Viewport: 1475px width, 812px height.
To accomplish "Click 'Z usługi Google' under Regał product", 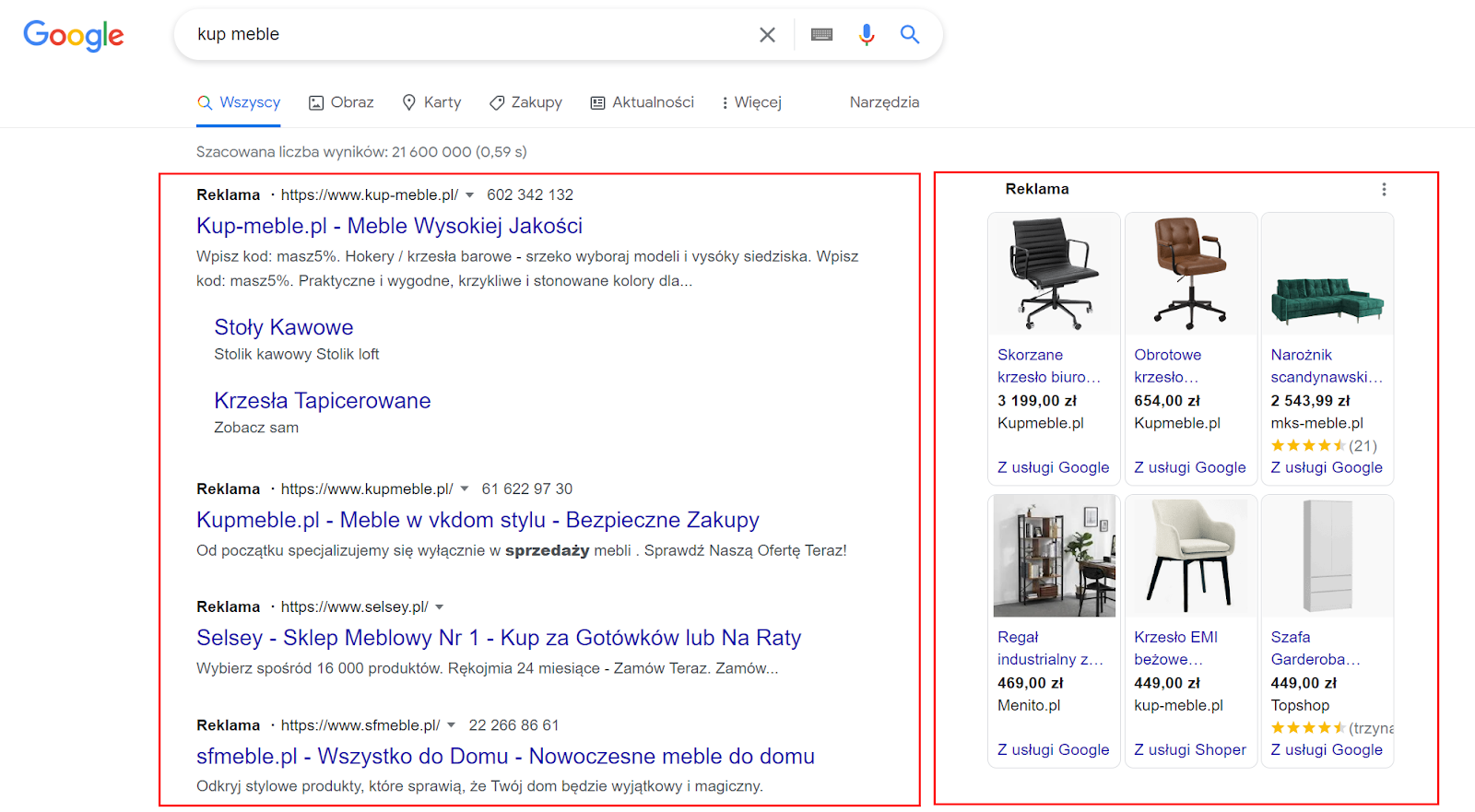I will pos(1054,750).
